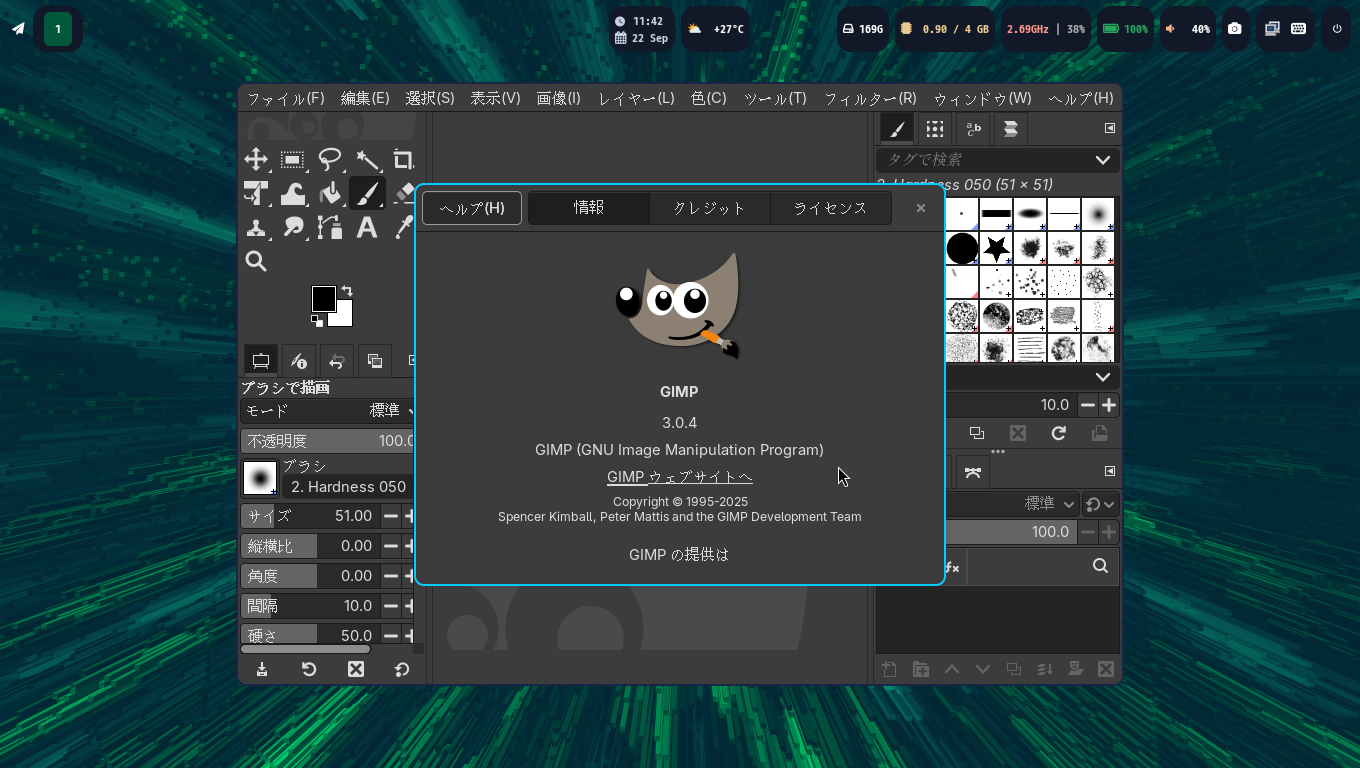Choose the Fuzzy Select magic wand
Screen dimensions: 1360x768
(367, 160)
